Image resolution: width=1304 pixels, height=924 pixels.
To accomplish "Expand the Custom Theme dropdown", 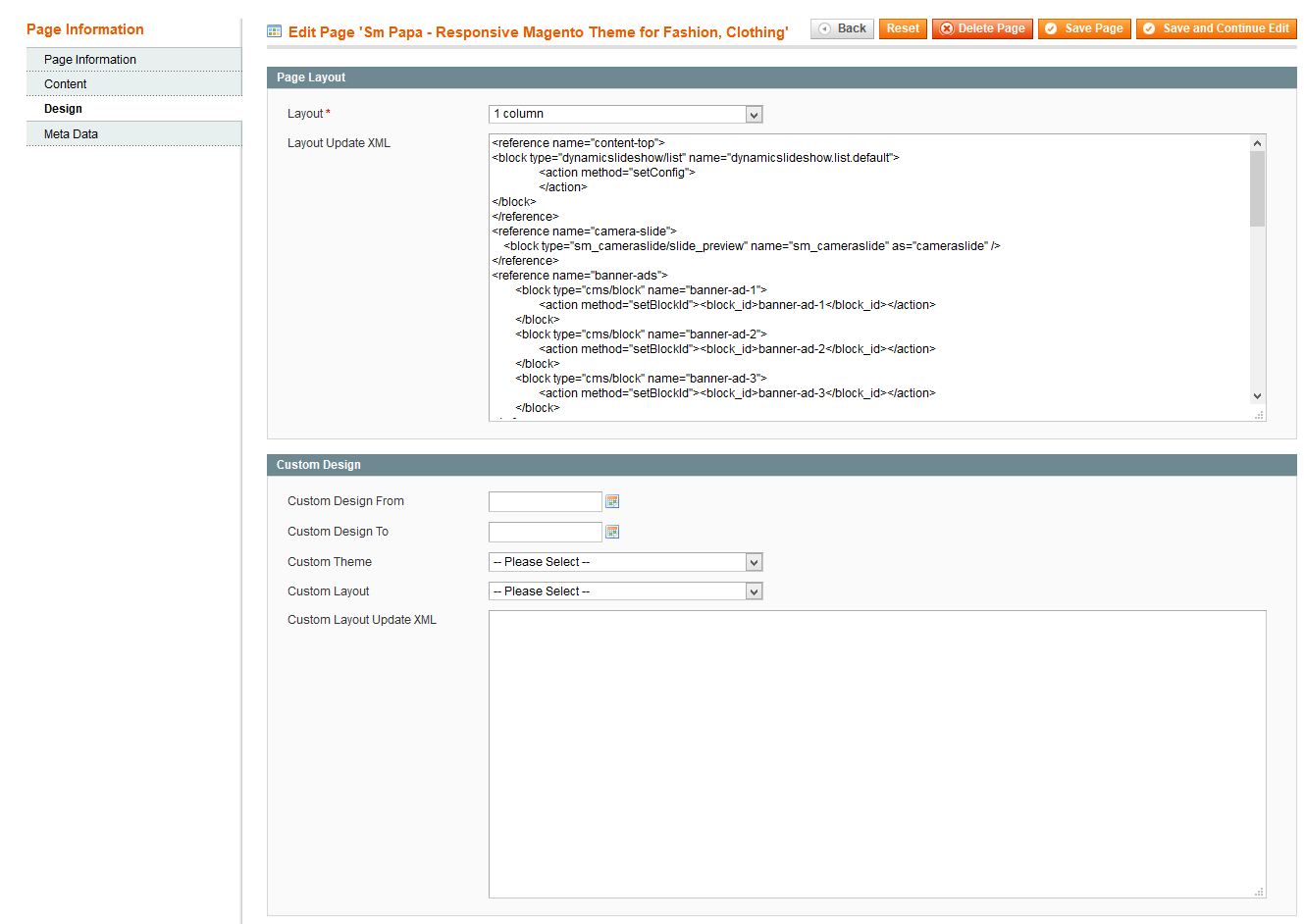I will [x=625, y=562].
